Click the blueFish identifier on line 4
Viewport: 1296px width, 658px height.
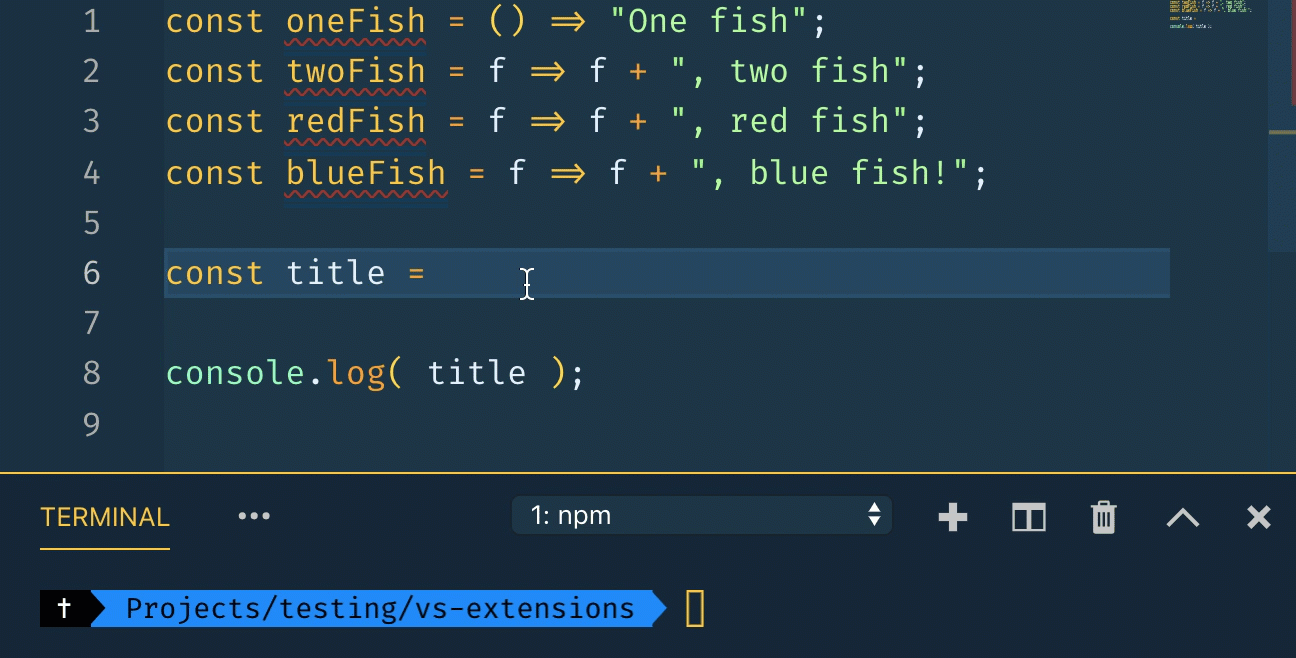(x=366, y=173)
